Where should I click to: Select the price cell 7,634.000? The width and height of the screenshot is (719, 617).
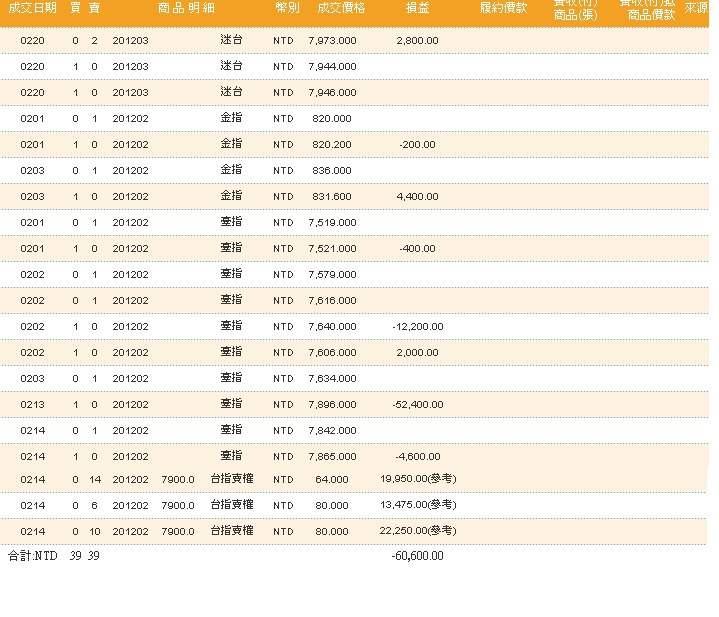coord(332,379)
